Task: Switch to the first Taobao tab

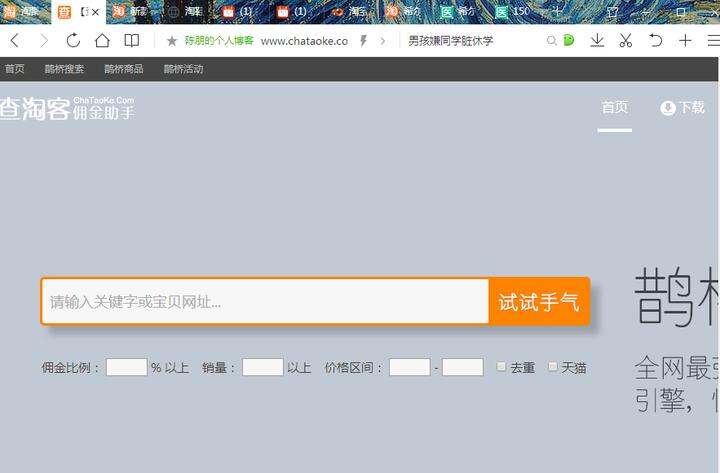Action: click(x=23, y=12)
